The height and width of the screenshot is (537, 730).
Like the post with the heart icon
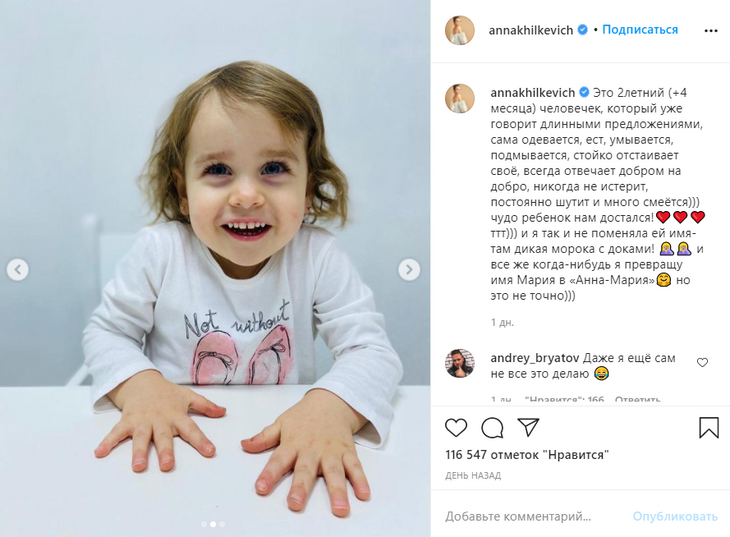[456, 428]
